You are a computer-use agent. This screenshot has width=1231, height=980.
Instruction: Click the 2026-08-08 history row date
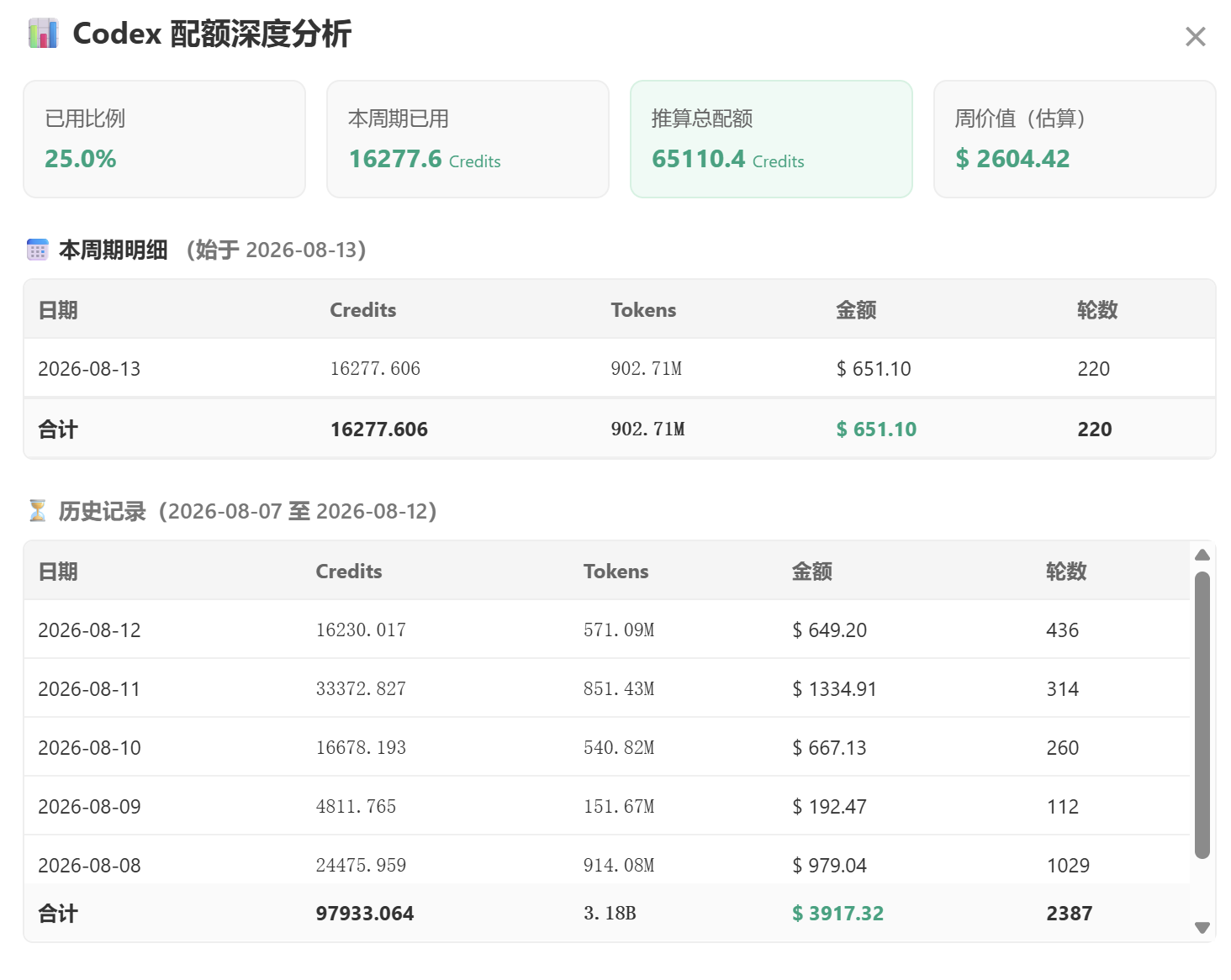point(89,866)
